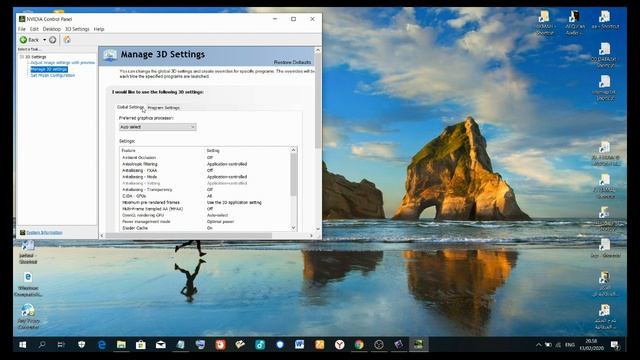This screenshot has height=360, width=640.
Task: Select the Multi-Frame Sampled AA (MFAA) row
Action: pyautogui.click(x=205, y=209)
